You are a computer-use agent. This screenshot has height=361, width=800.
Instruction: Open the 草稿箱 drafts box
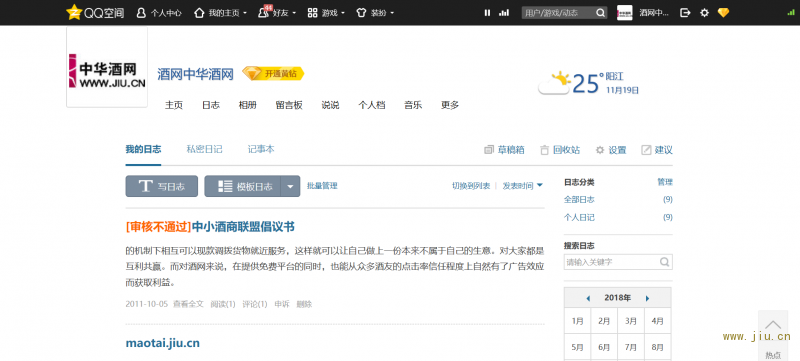[x=504, y=150]
